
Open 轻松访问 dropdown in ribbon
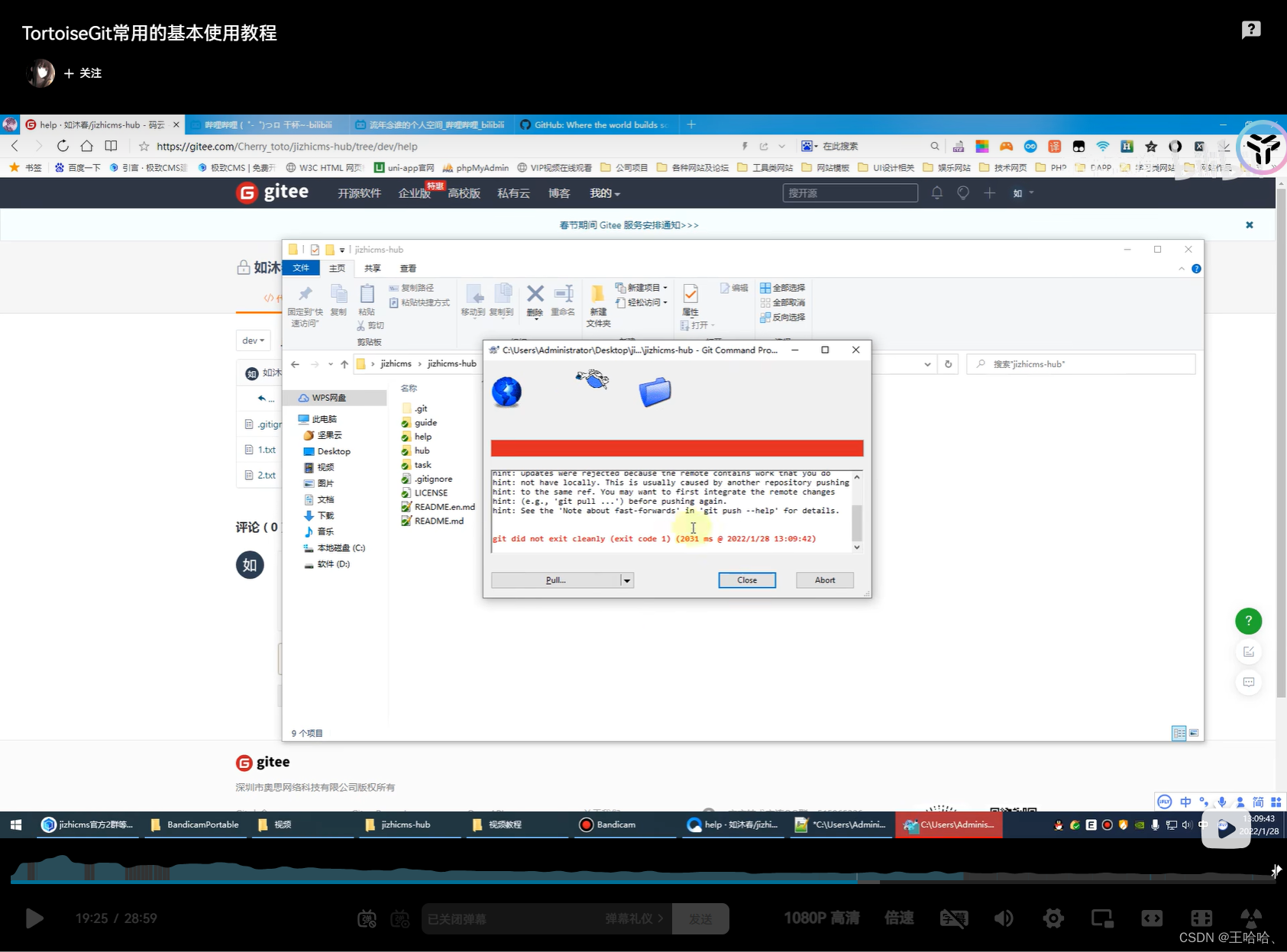pos(642,302)
